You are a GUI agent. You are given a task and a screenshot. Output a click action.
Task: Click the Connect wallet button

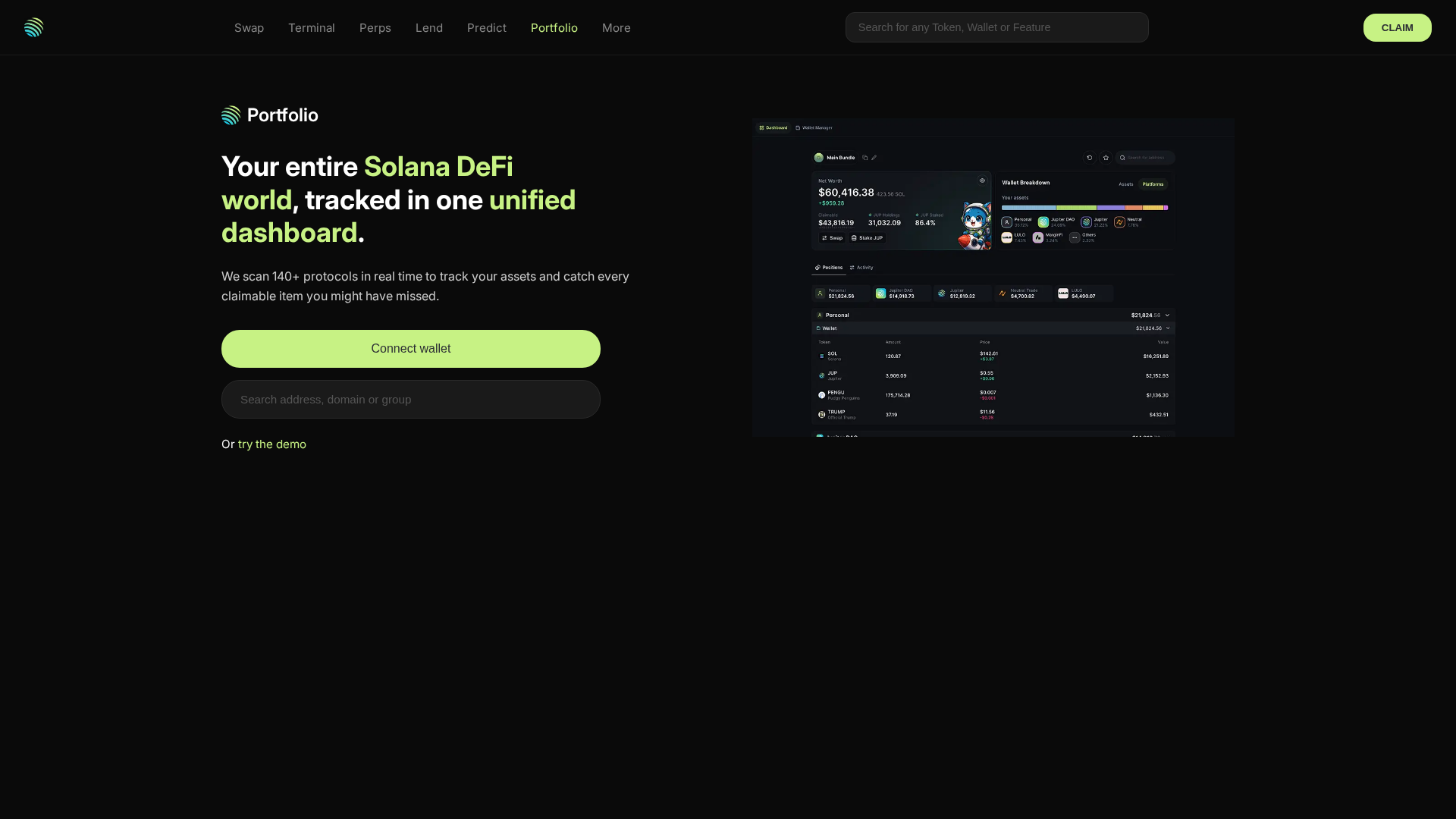pyautogui.click(x=411, y=349)
